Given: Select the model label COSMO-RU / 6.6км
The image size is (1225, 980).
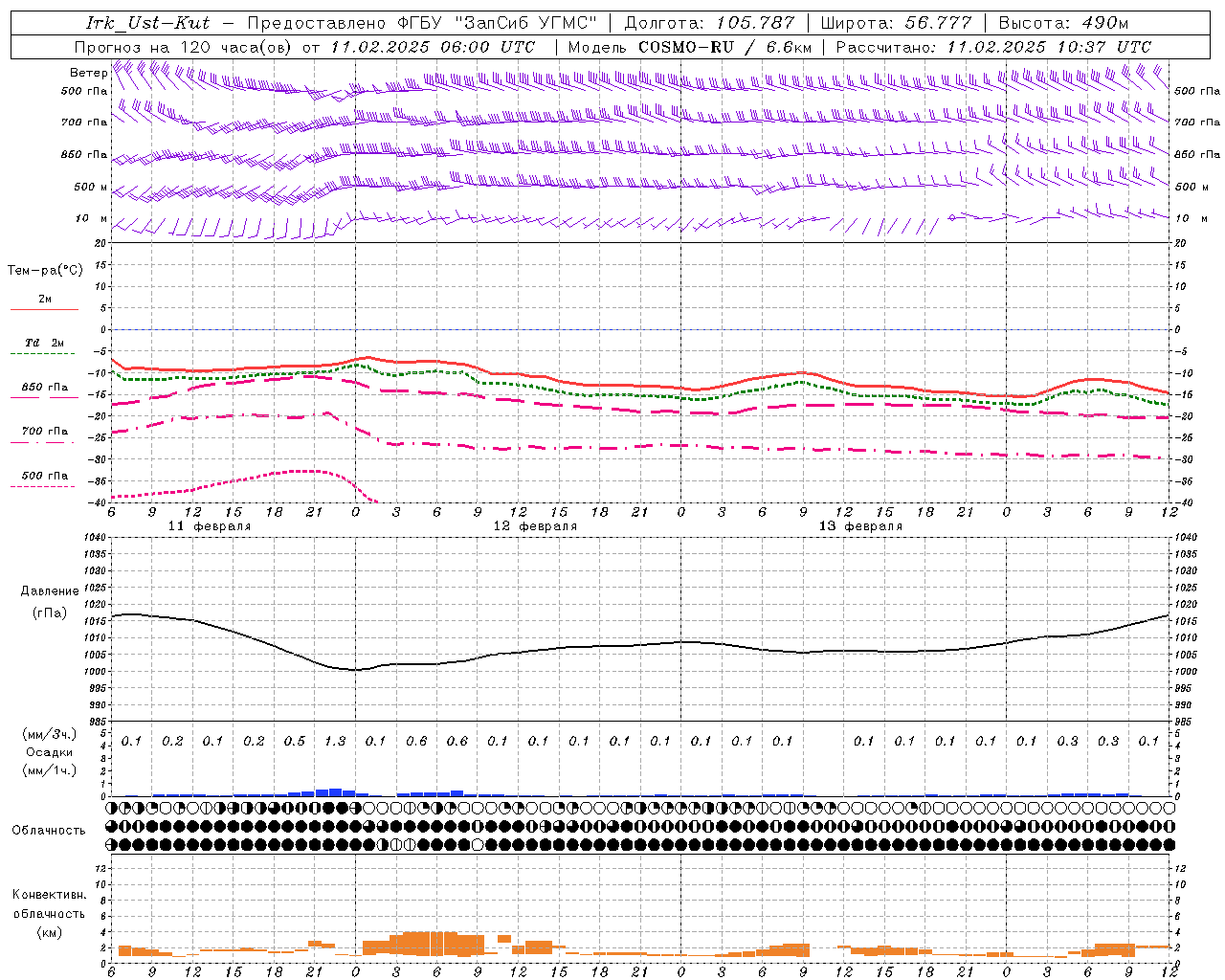Looking at the screenshot, I should (x=725, y=47).
